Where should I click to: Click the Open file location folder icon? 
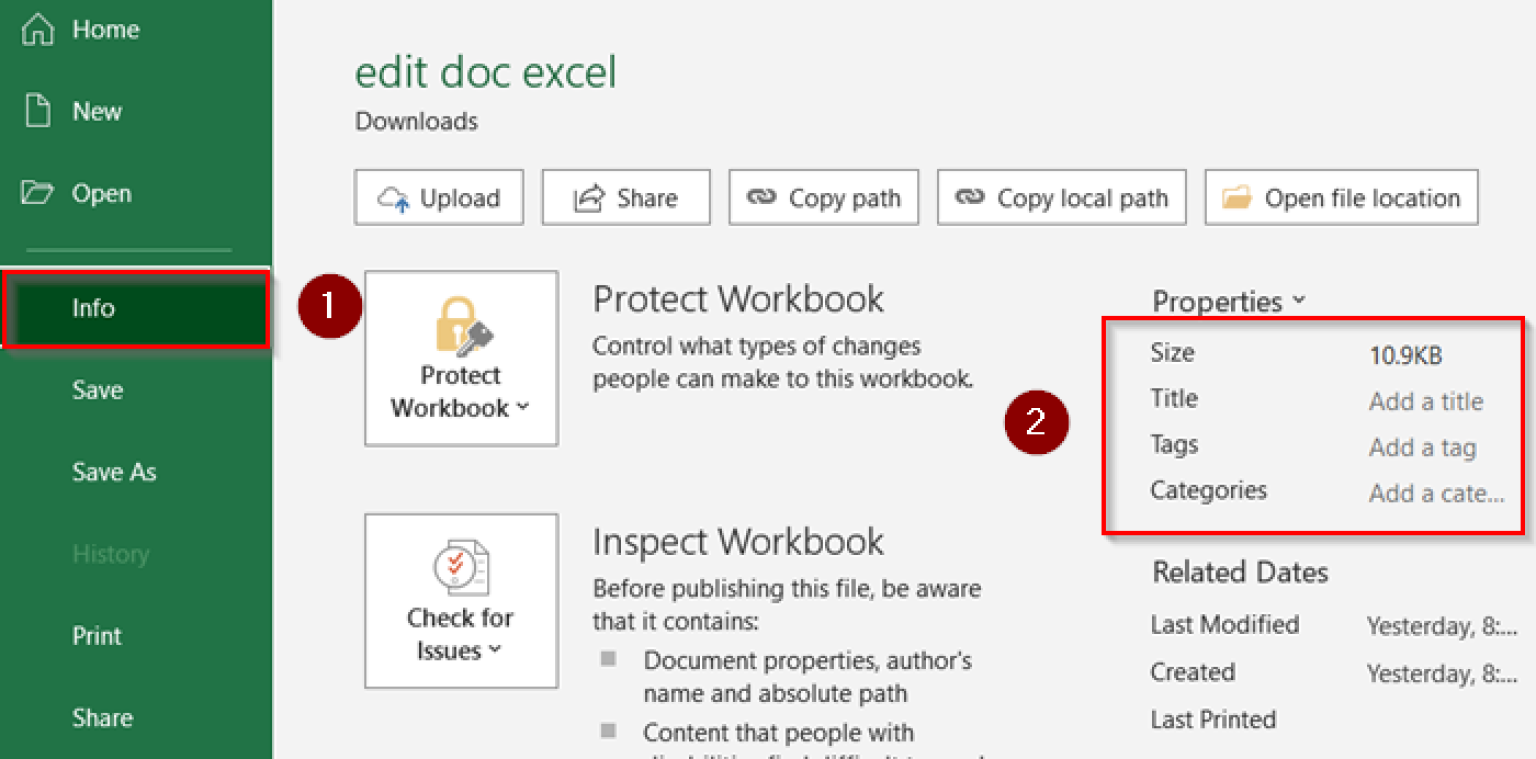pyautogui.click(x=1237, y=198)
